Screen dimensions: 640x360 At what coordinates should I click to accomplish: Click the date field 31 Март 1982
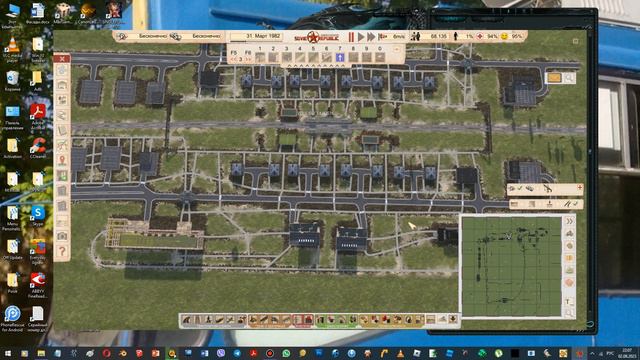256,36
